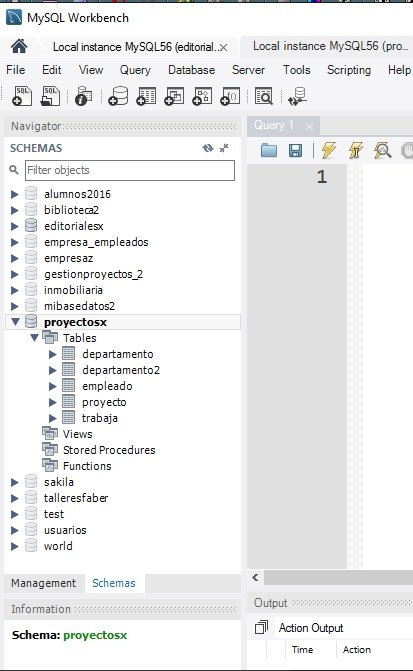Expand the sakila schema

click(15, 482)
